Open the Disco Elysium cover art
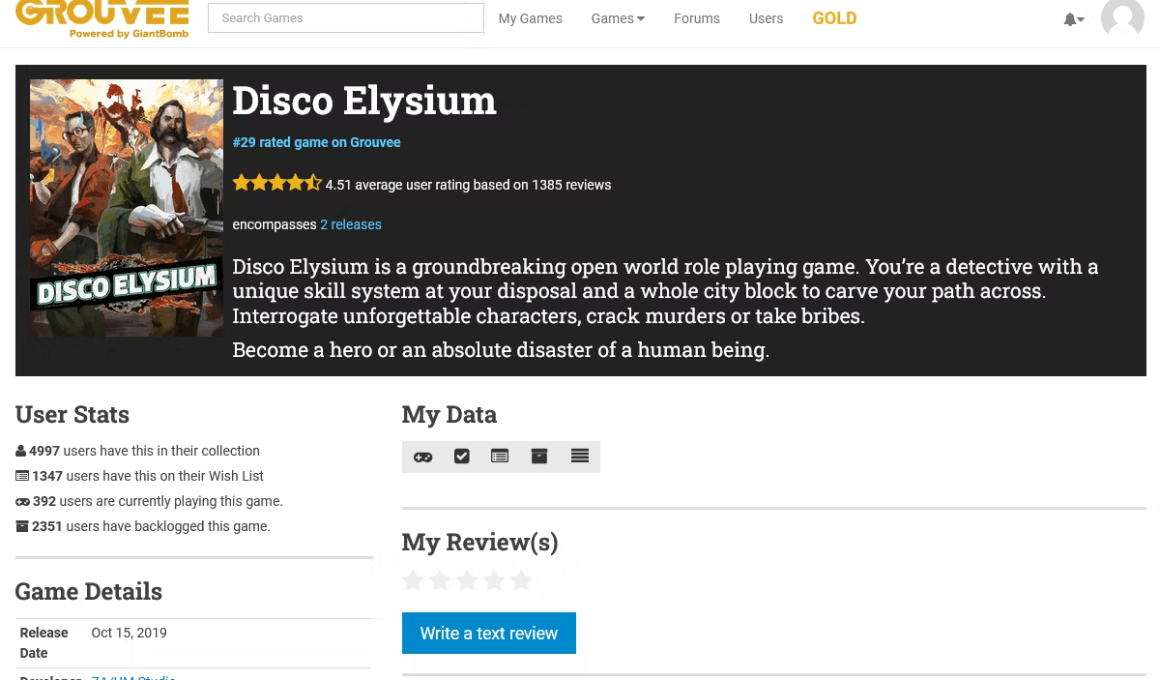The height and width of the screenshot is (680, 1160). [x=127, y=208]
